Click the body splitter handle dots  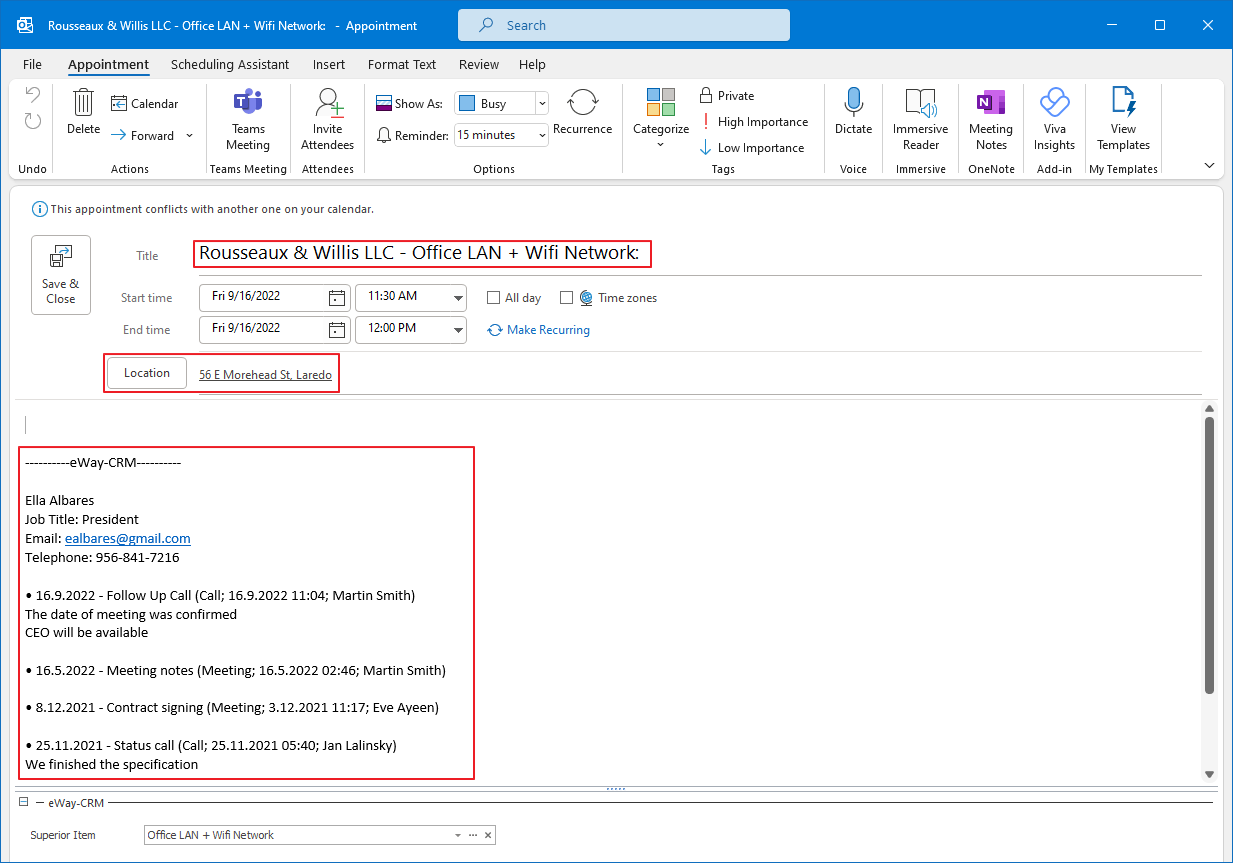pos(616,789)
